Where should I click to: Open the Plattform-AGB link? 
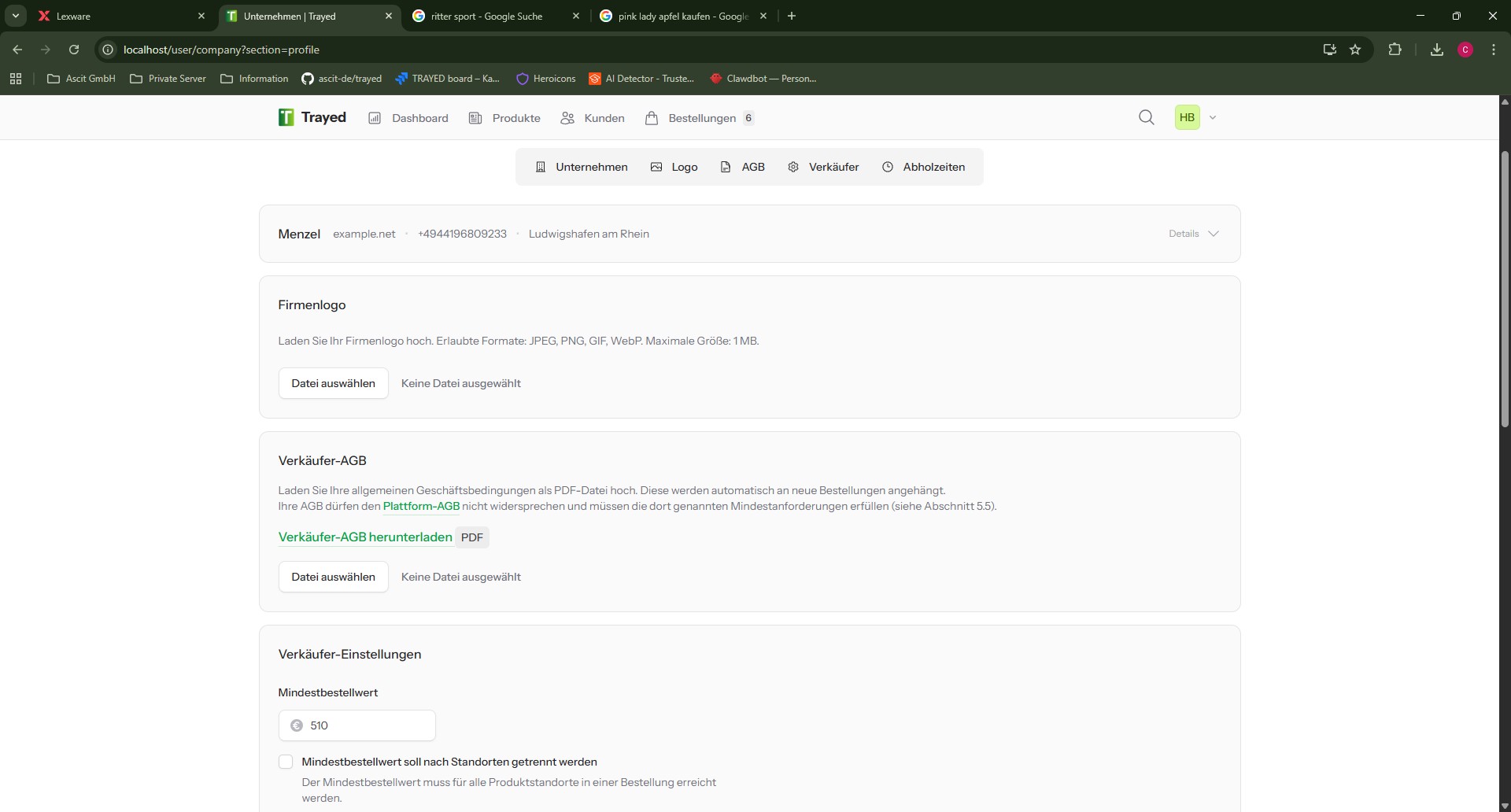pyautogui.click(x=420, y=506)
